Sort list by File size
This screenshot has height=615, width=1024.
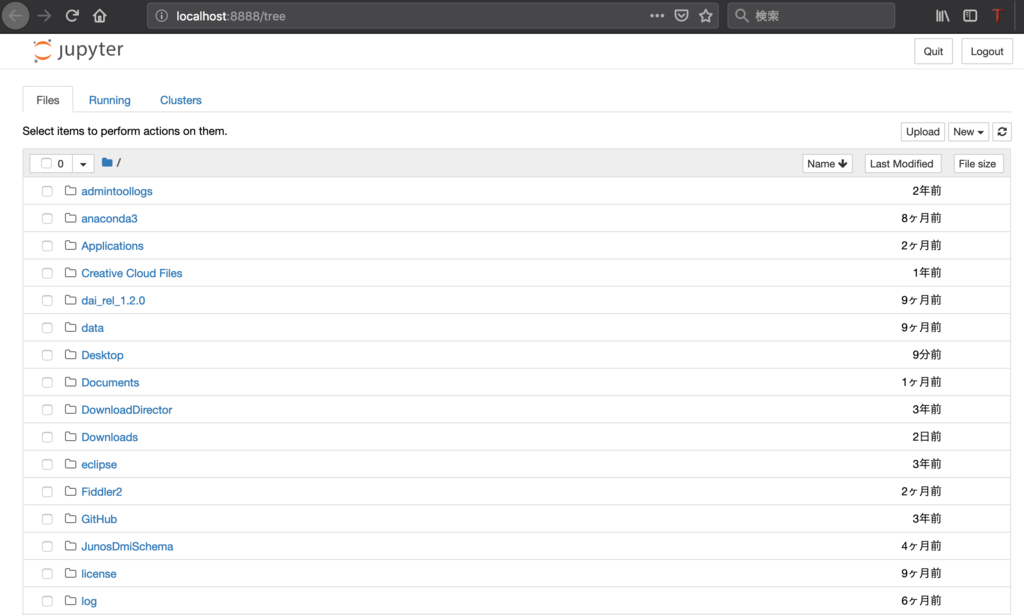click(978, 163)
